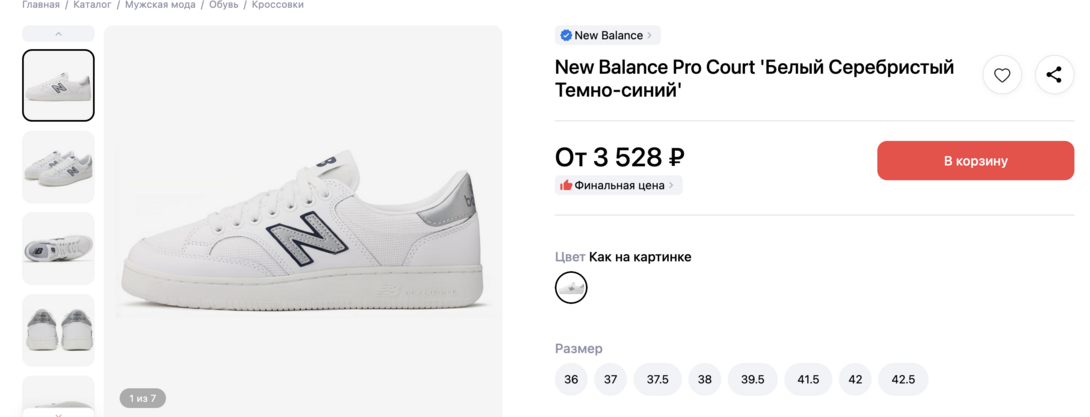
Task: Expand Финальная цена price details
Action: pos(671,185)
